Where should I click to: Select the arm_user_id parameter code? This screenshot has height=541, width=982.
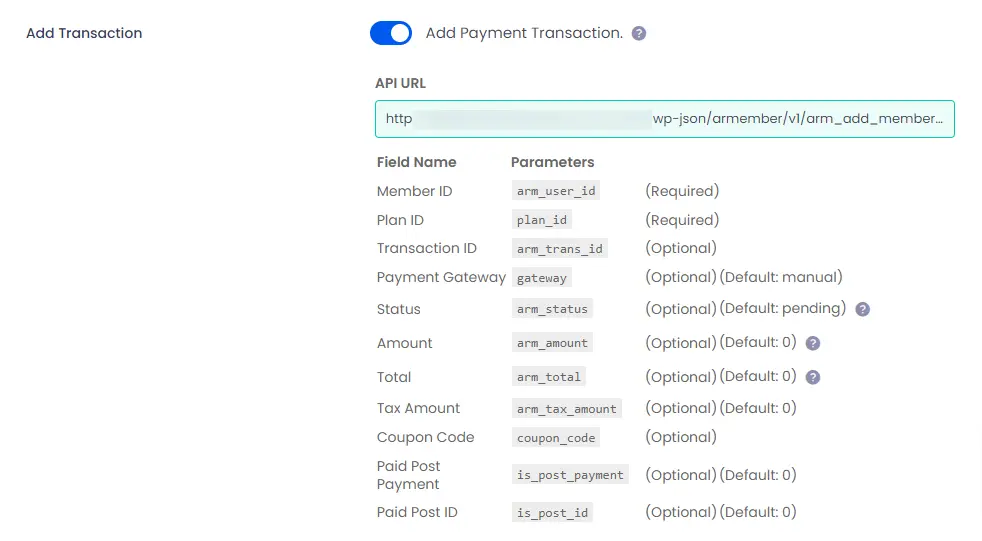pos(556,191)
